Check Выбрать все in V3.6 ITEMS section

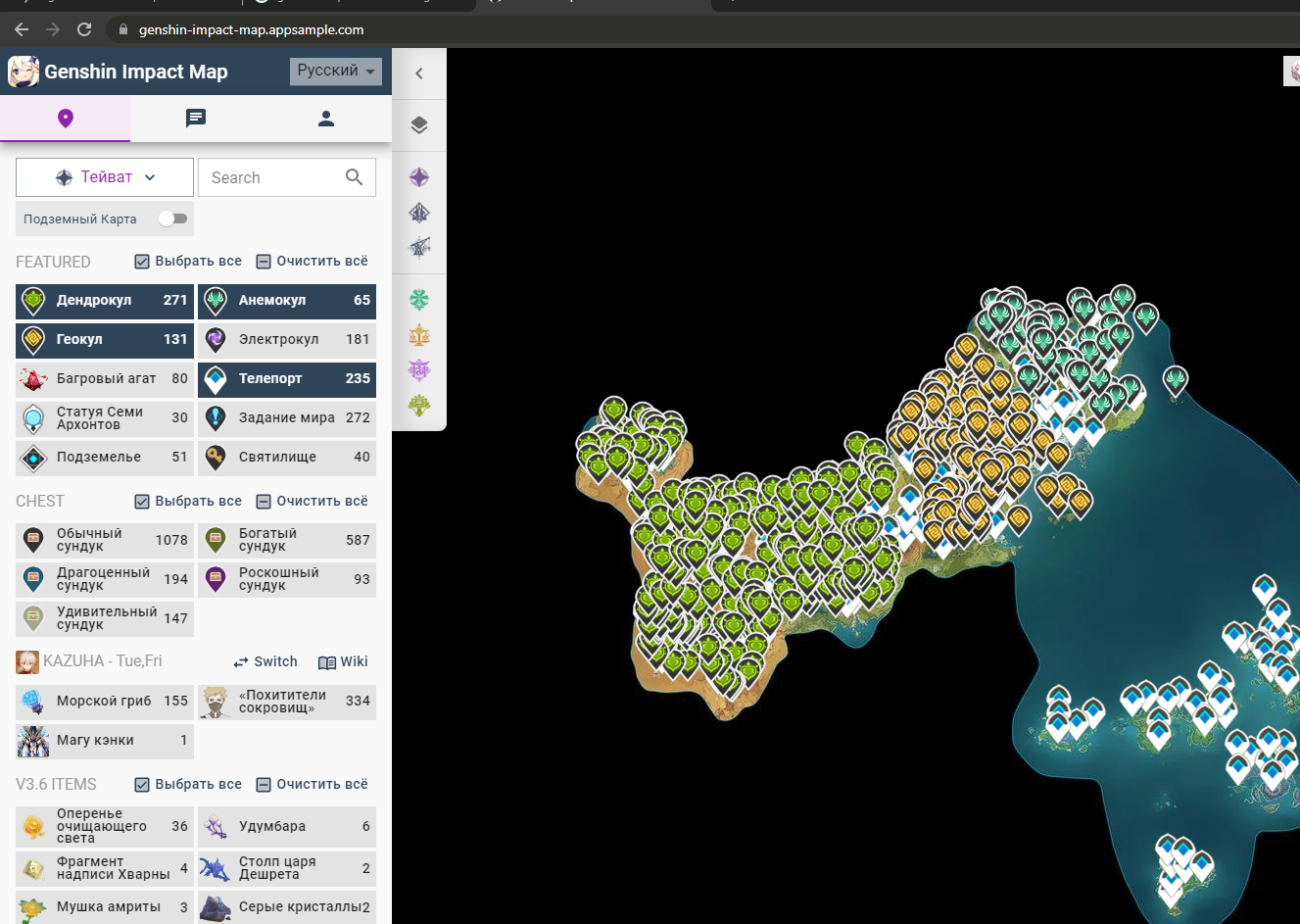tap(188, 785)
